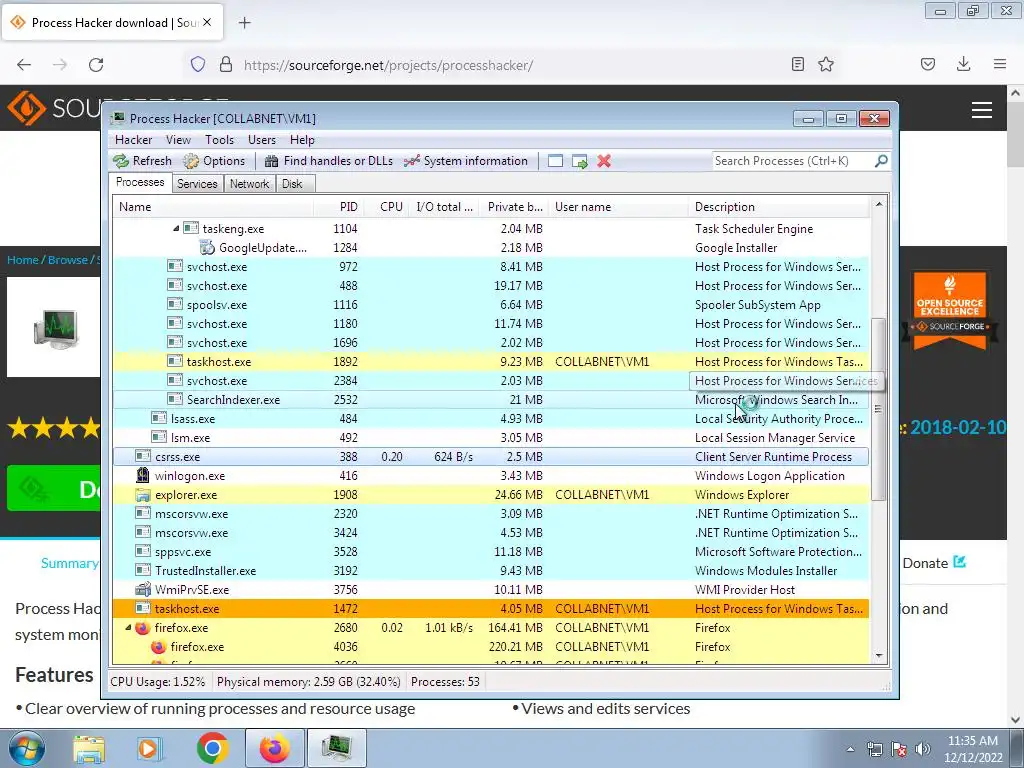The height and width of the screenshot is (768, 1024).
Task: Open a new browser tab with plus button
Action: 245,23
